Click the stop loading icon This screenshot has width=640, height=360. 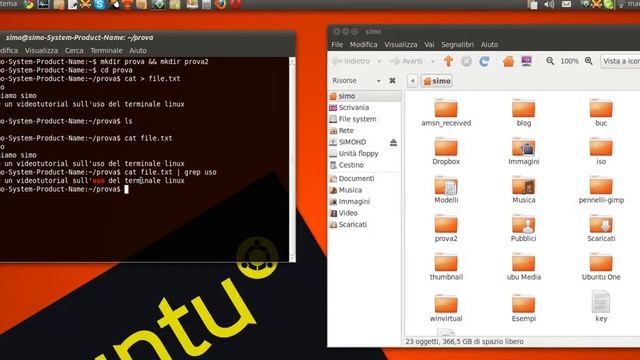(x=466, y=61)
